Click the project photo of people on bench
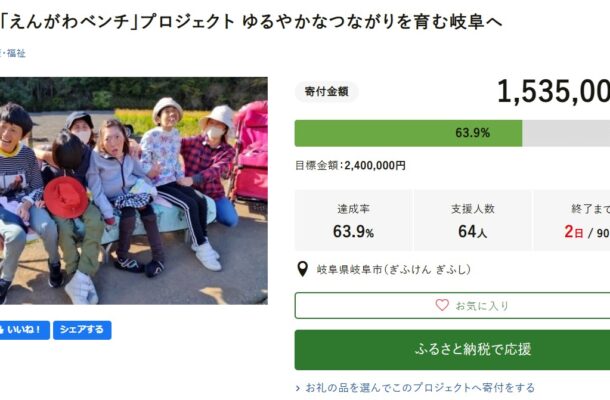610x400 pixels. [133, 191]
